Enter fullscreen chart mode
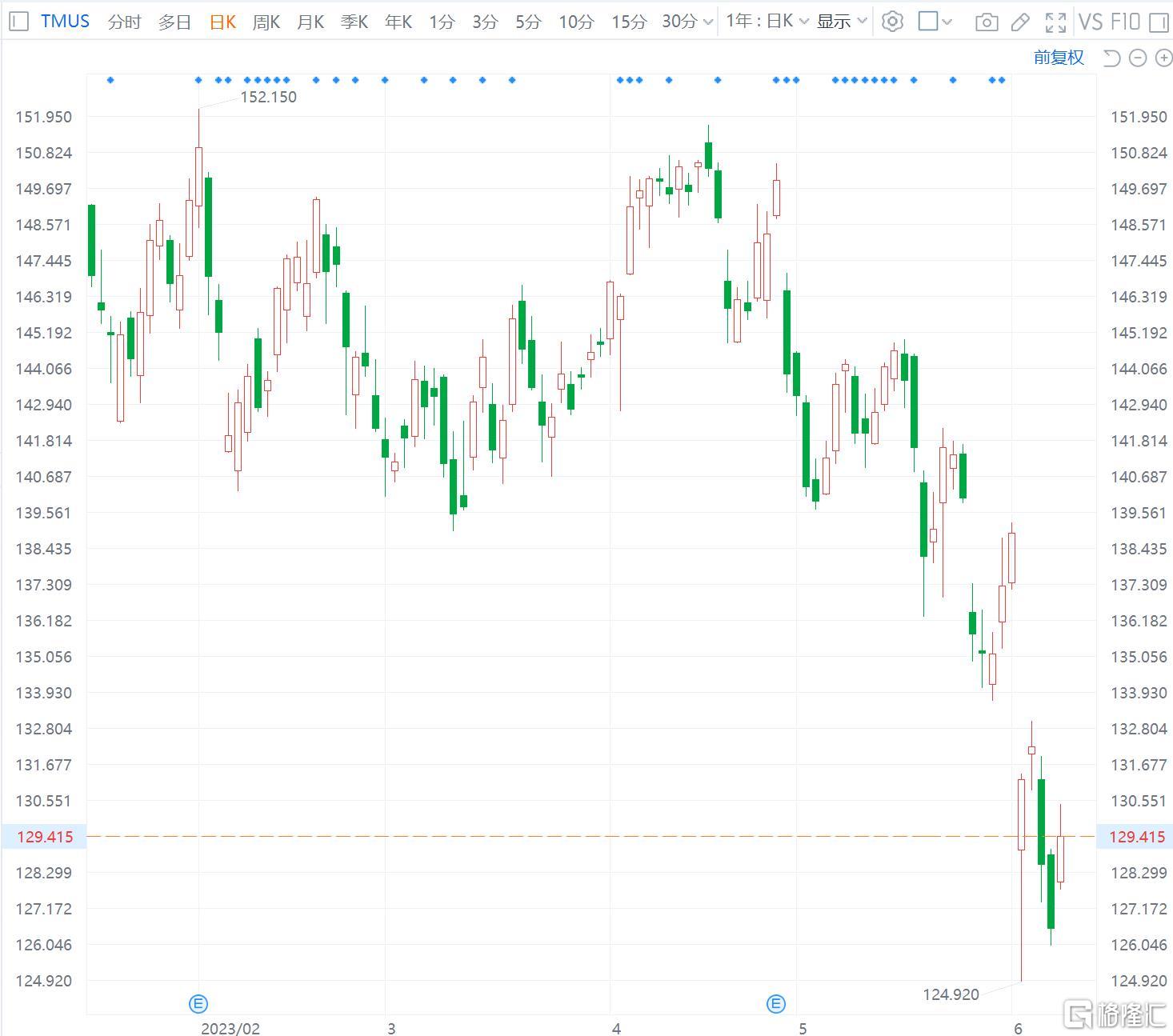The image size is (1173, 1036). (x=1055, y=22)
